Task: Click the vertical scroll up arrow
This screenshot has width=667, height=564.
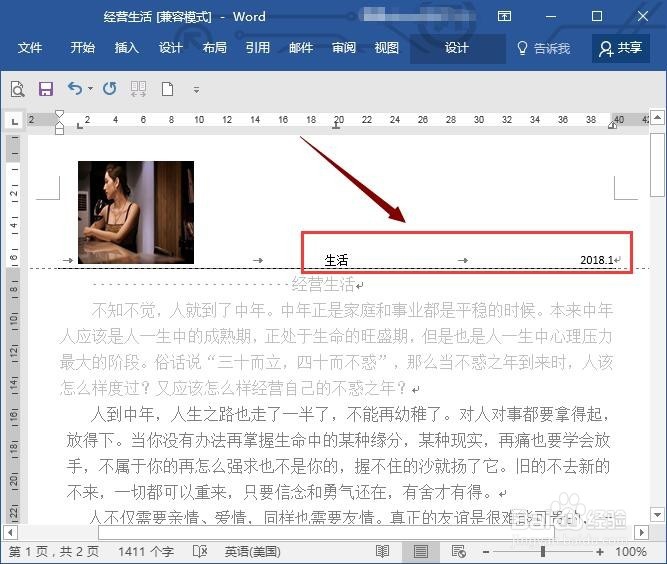Action: 657,117
